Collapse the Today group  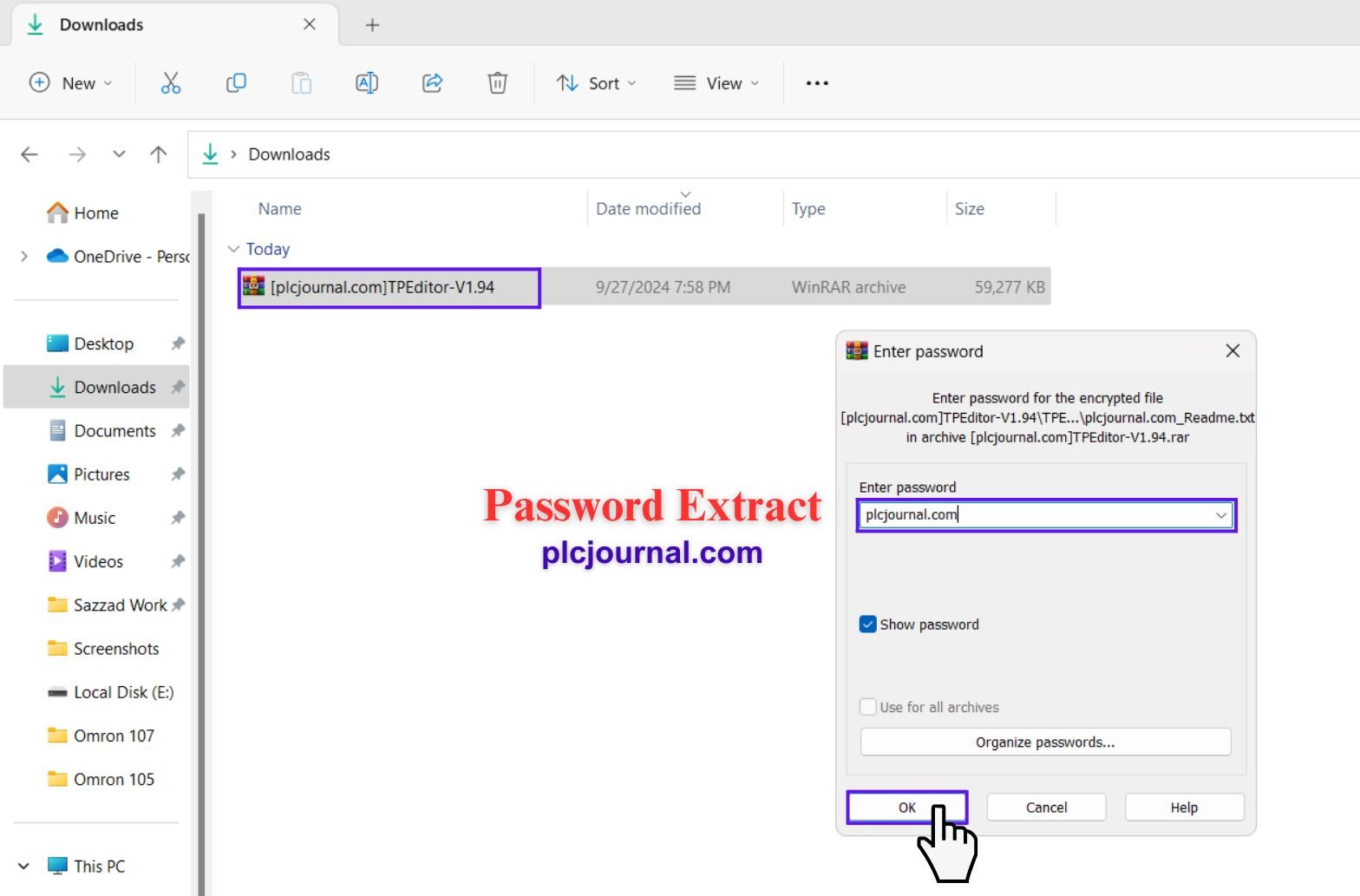233,249
